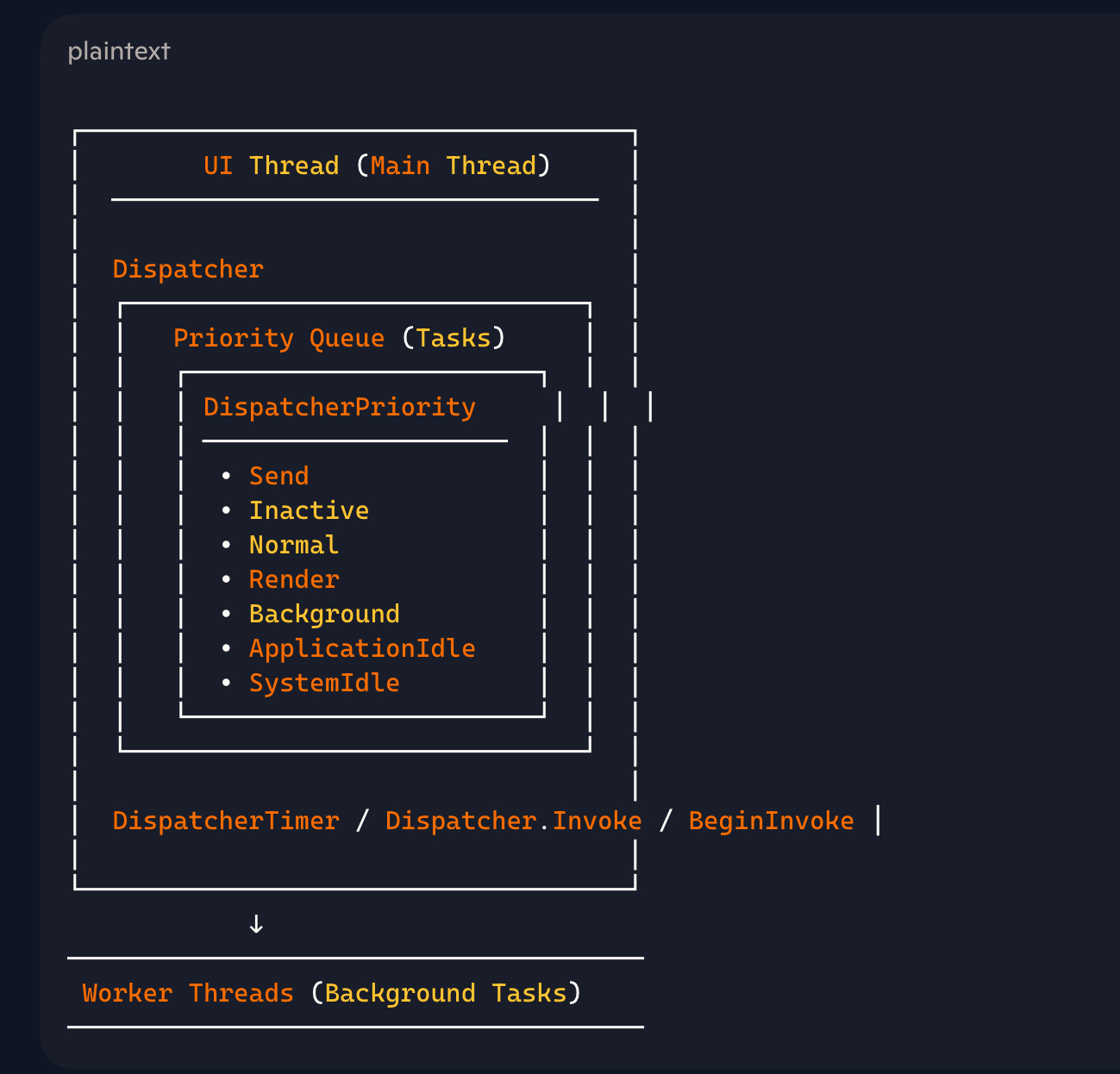Click the "Normal" list item
This screenshot has width=1120, height=1074.
[294, 545]
